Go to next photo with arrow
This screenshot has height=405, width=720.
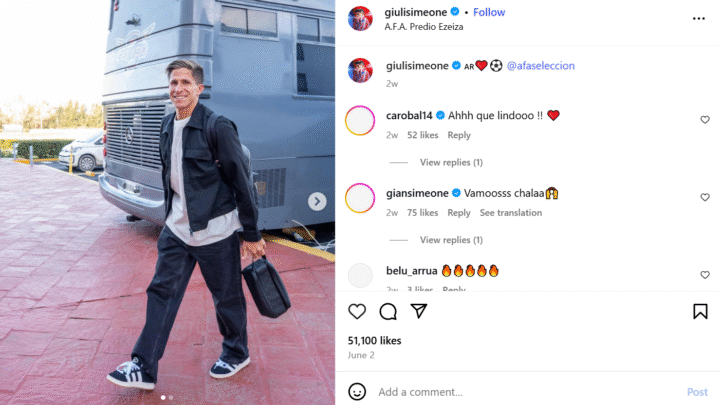(317, 201)
